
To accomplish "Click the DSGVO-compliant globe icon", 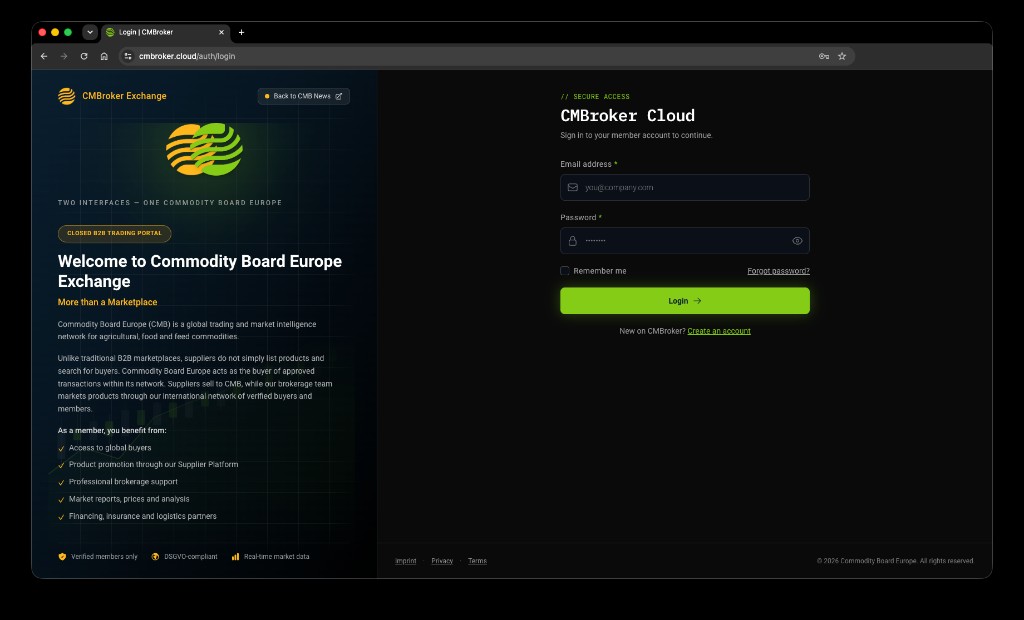I will [x=155, y=557].
